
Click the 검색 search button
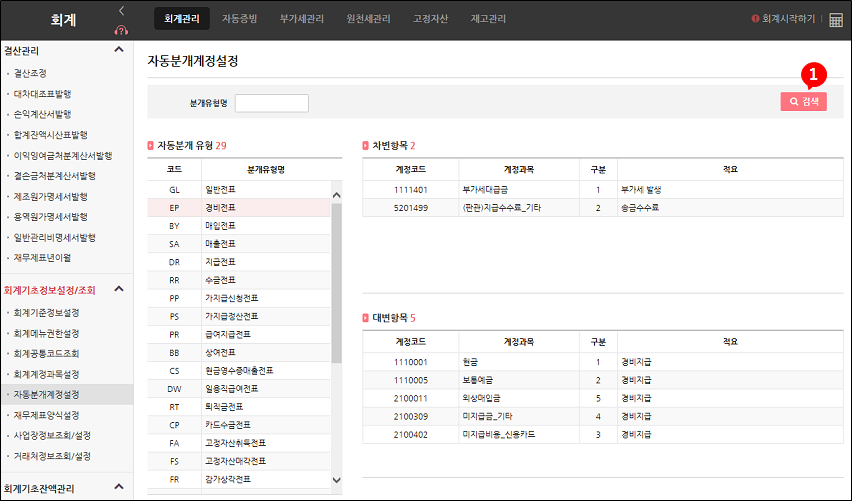804,102
